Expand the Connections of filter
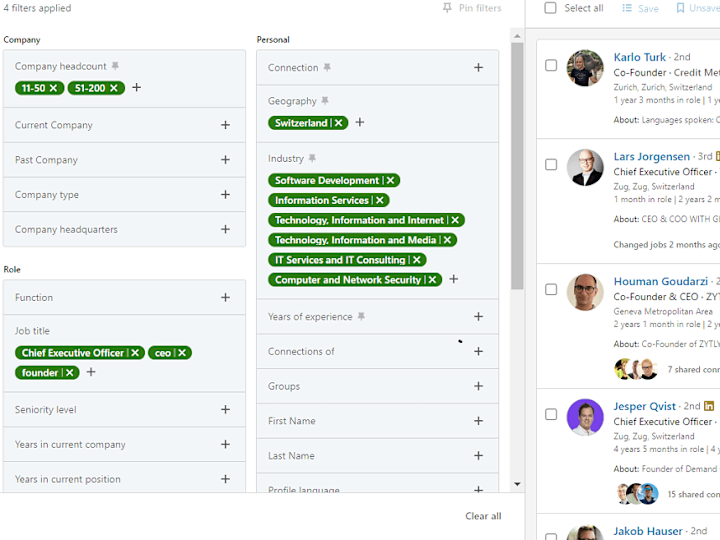Viewport: 720px width, 540px height. 377,351
